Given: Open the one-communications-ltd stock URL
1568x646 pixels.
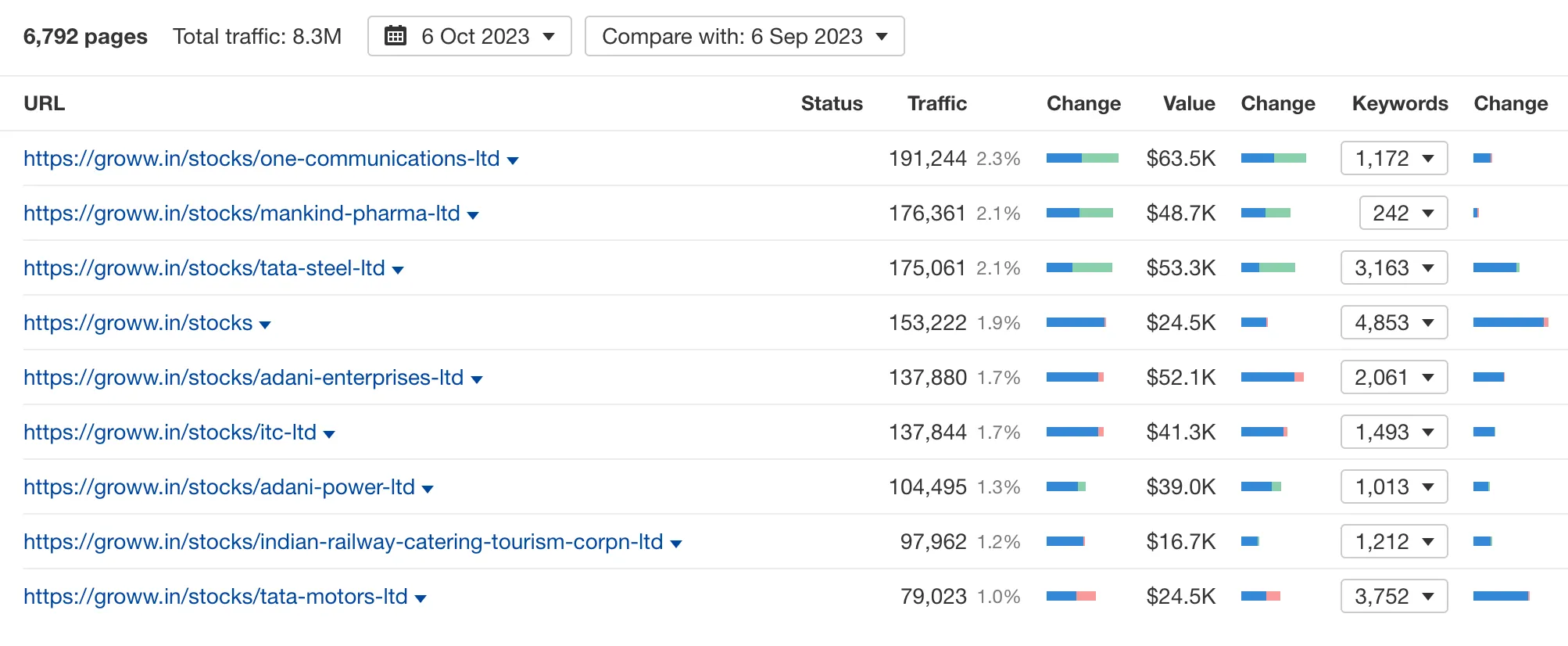Looking at the screenshot, I should tap(262, 159).
